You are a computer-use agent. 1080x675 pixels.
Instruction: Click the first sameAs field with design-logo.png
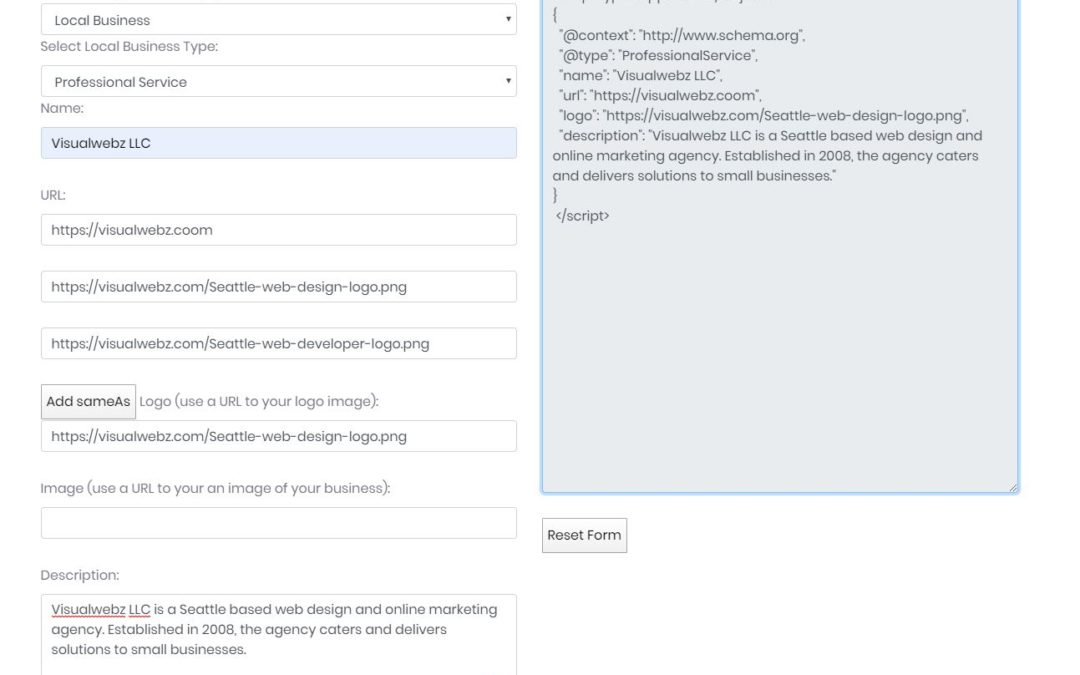click(278, 287)
